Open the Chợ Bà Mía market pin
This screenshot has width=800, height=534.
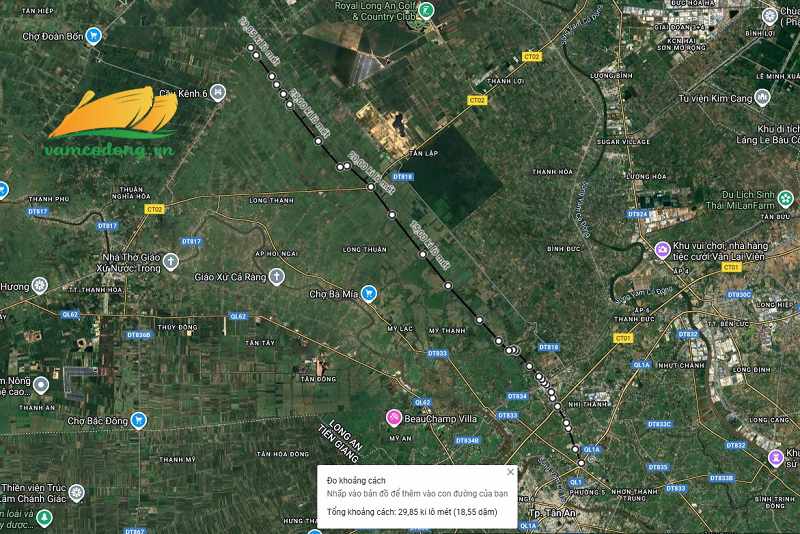pyautogui.click(x=368, y=293)
